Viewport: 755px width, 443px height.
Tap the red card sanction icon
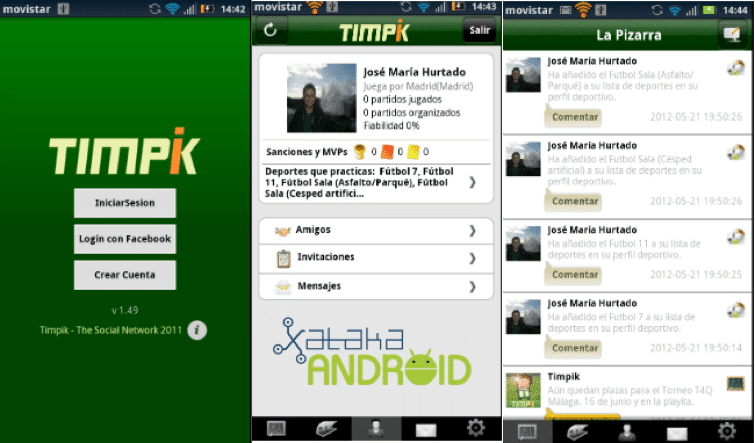coord(387,152)
